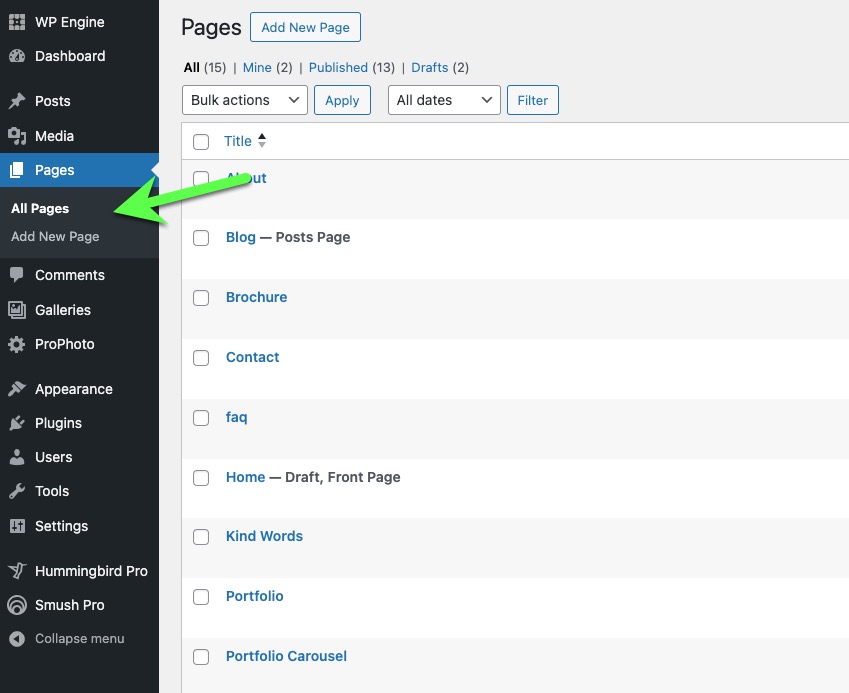Screen dimensions: 849x693
Task: Open WP Engine menu item
Action: pos(70,22)
